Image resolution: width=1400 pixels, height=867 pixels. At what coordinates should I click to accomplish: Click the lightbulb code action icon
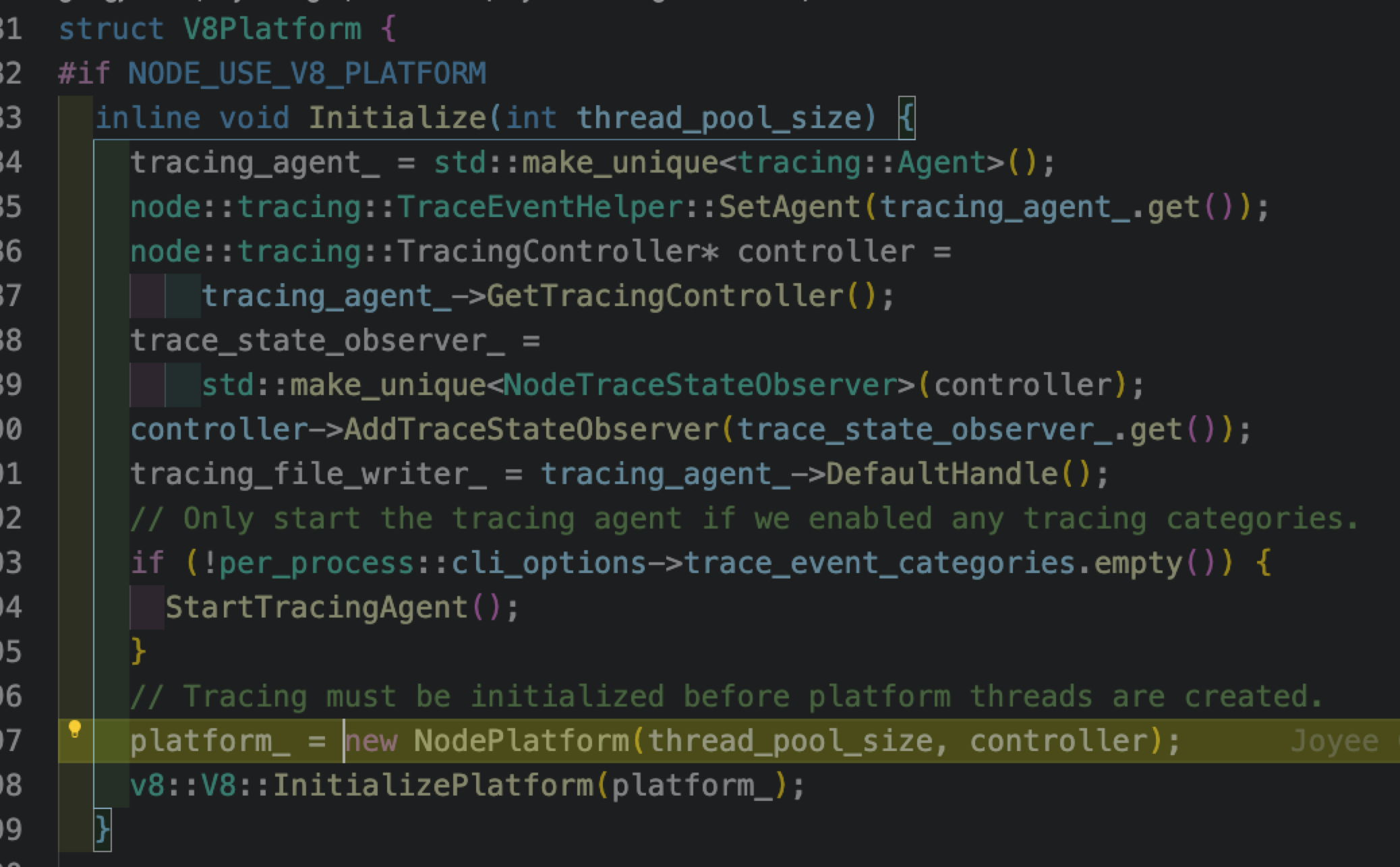click(75, 729)
